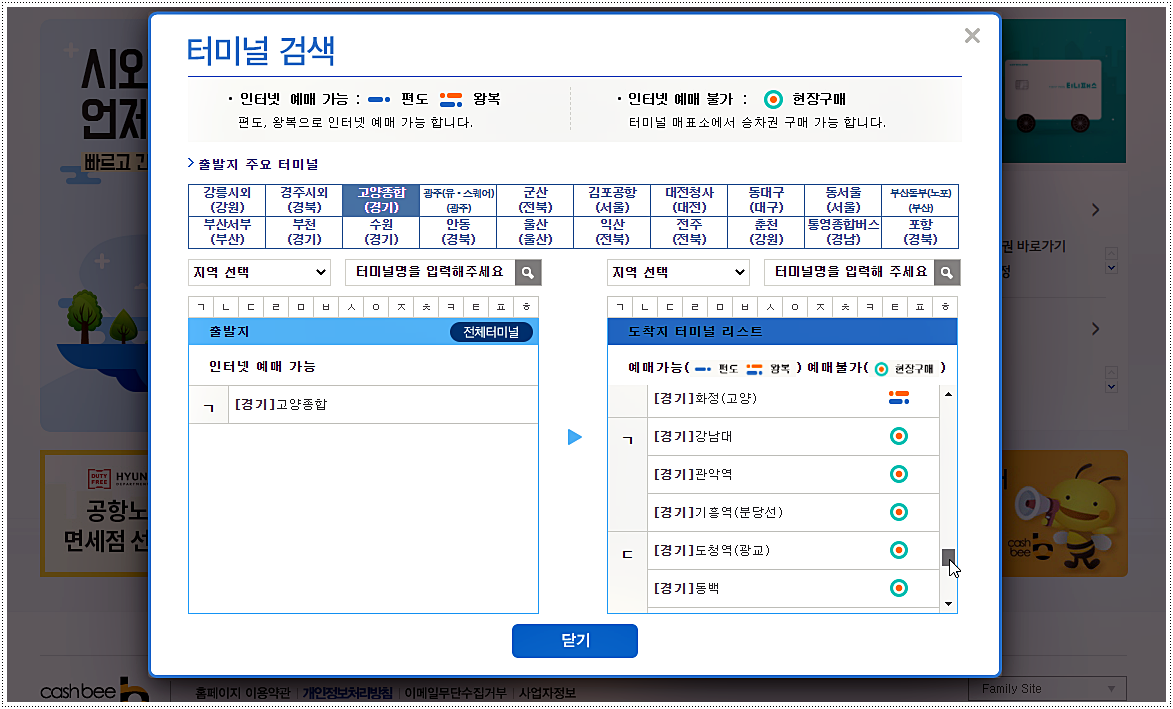Filter arrival list by consonant ㅎ

(945, 307)
